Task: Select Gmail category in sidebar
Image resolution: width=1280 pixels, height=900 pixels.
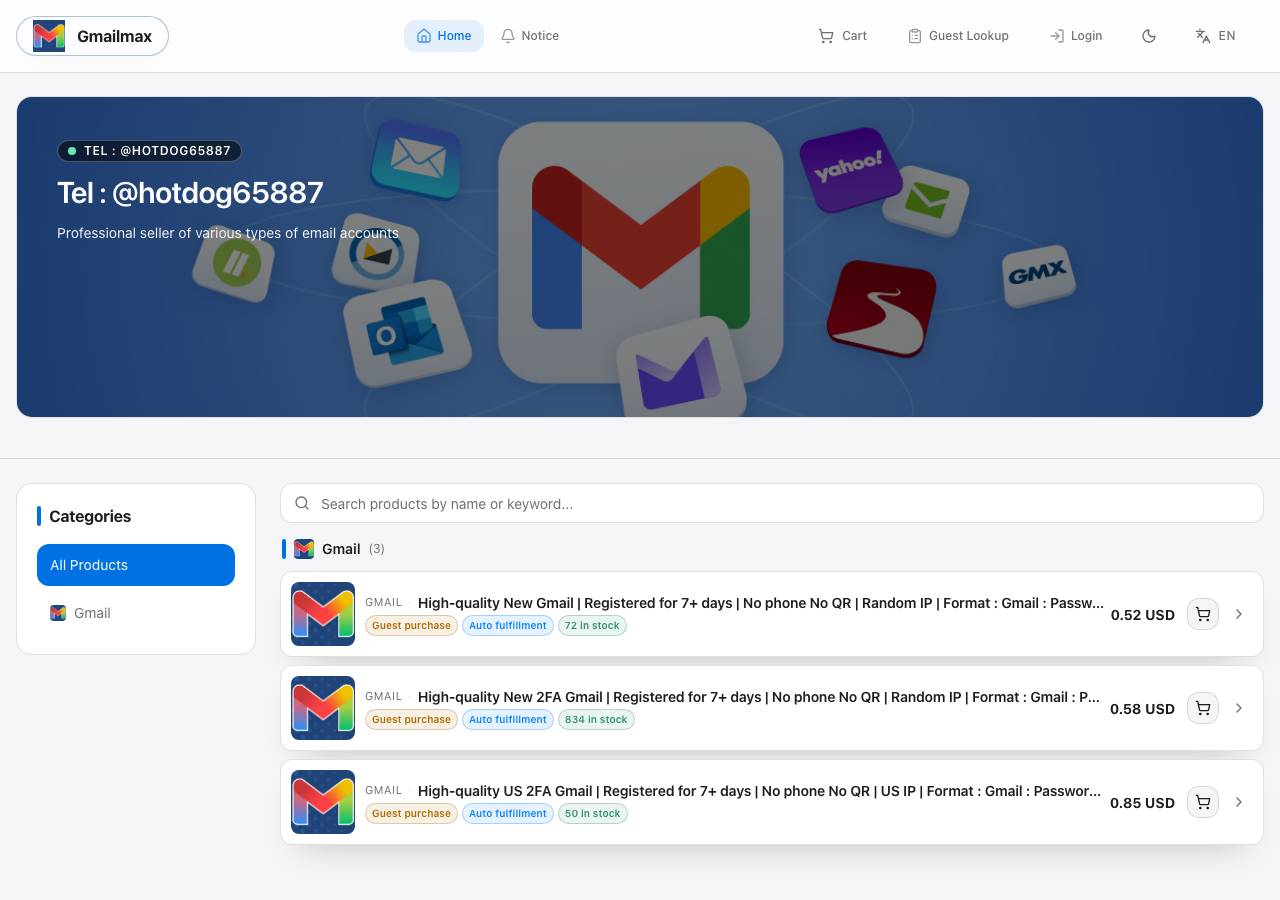Action: click(136, 613)
